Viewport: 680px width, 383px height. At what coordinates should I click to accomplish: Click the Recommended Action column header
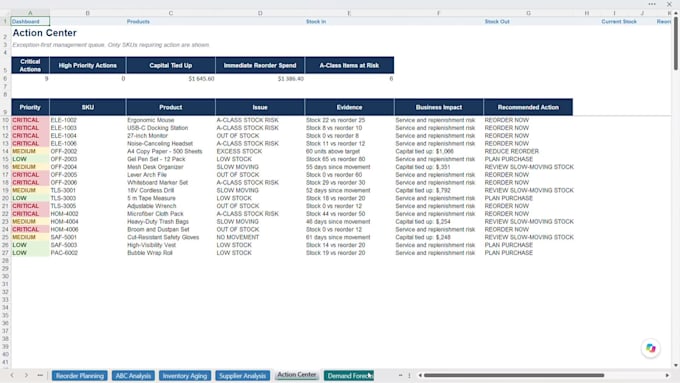point(528,107)
